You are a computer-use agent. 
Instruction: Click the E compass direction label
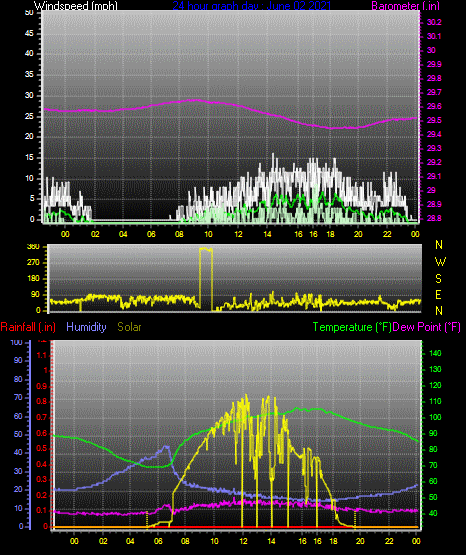click(439, 294)
